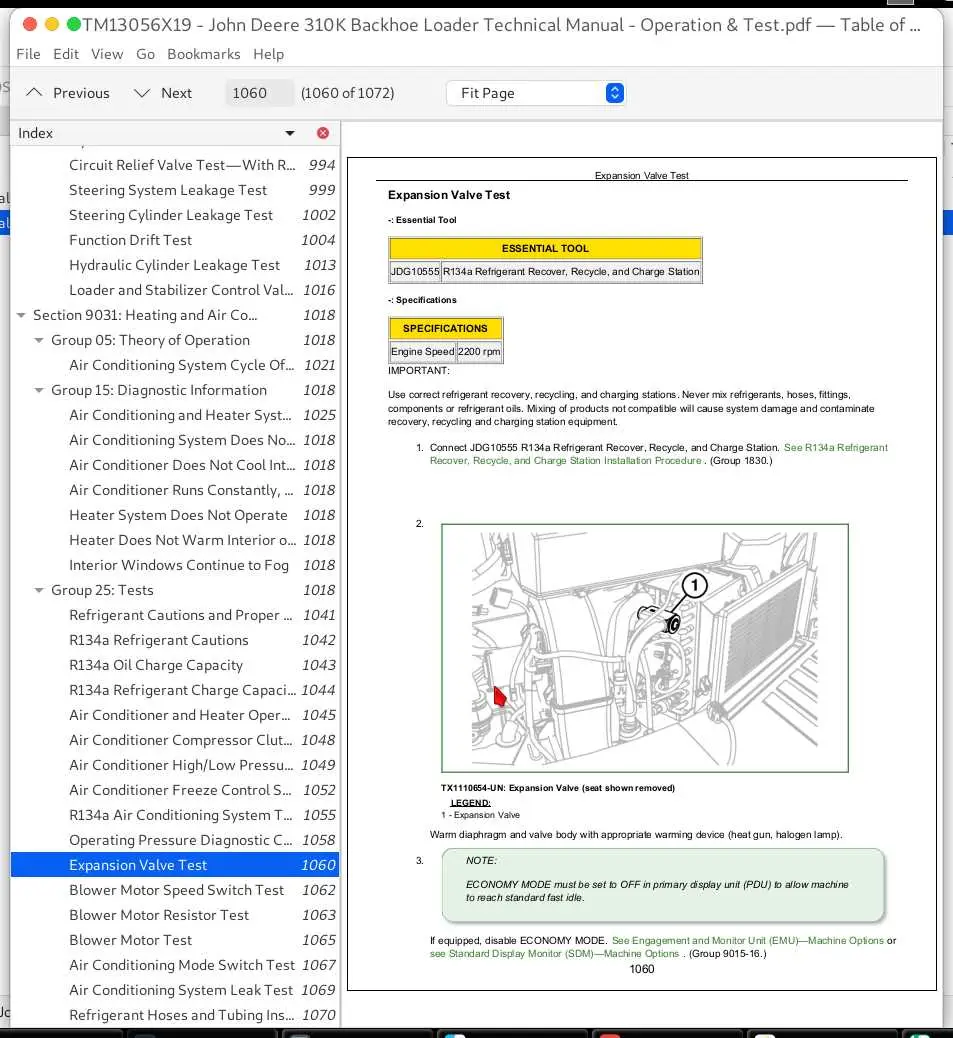Follow Standard Display Monitor (SDM) link
This screenshot has height=1038, width=953.
pyautogui.click(x=555, y=954)
